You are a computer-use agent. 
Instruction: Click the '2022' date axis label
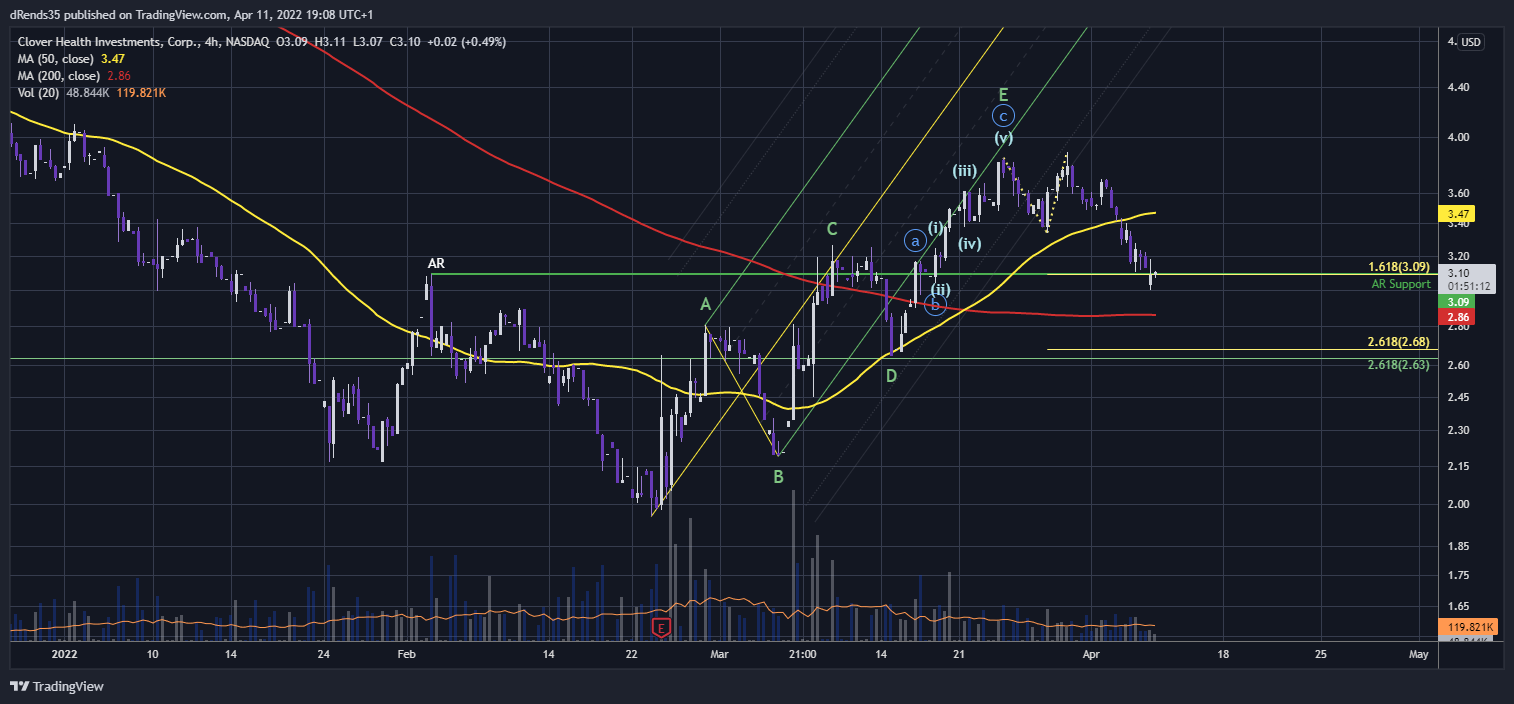pos(64,655)
